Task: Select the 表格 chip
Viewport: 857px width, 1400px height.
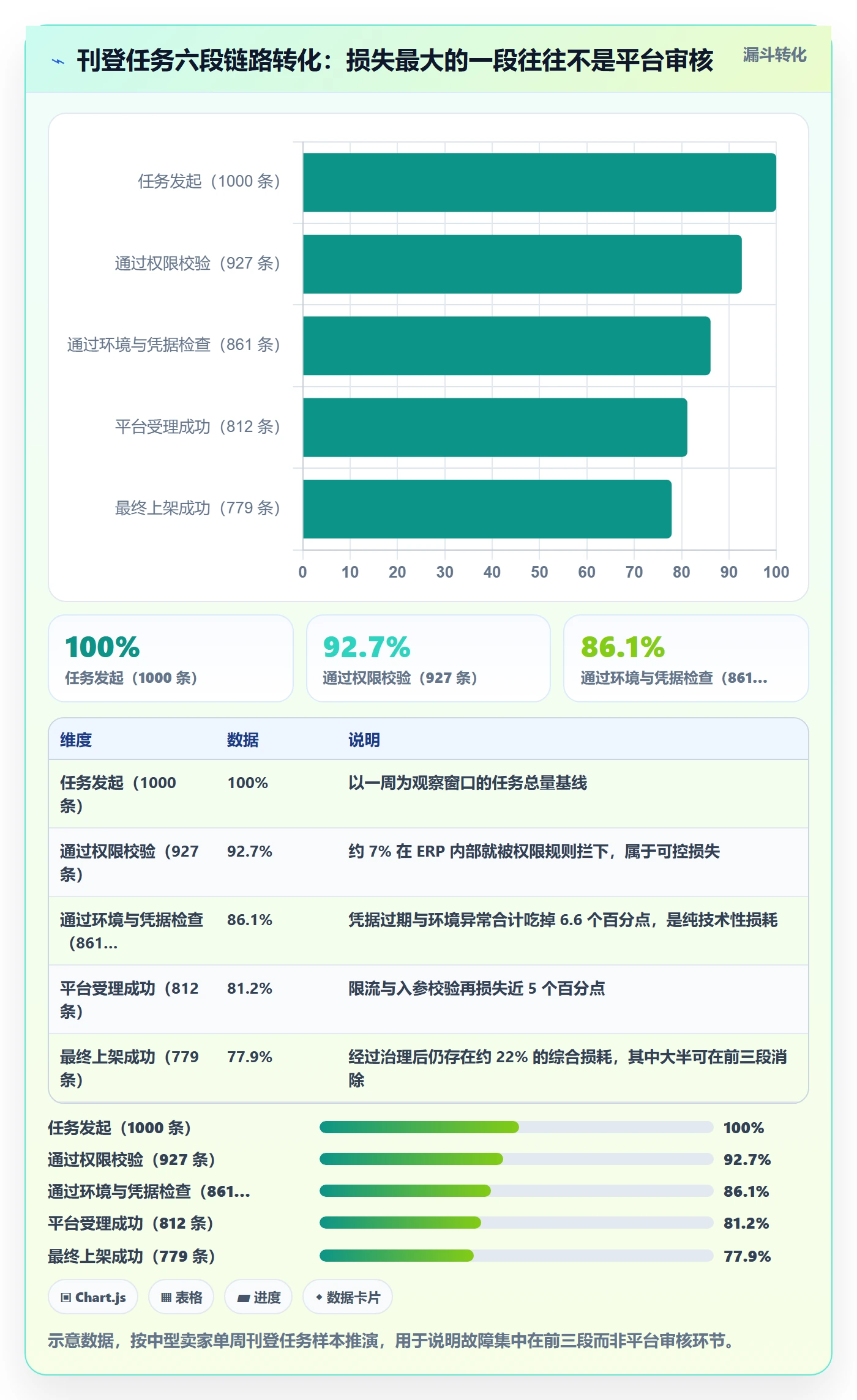Action: (181, 1297)
